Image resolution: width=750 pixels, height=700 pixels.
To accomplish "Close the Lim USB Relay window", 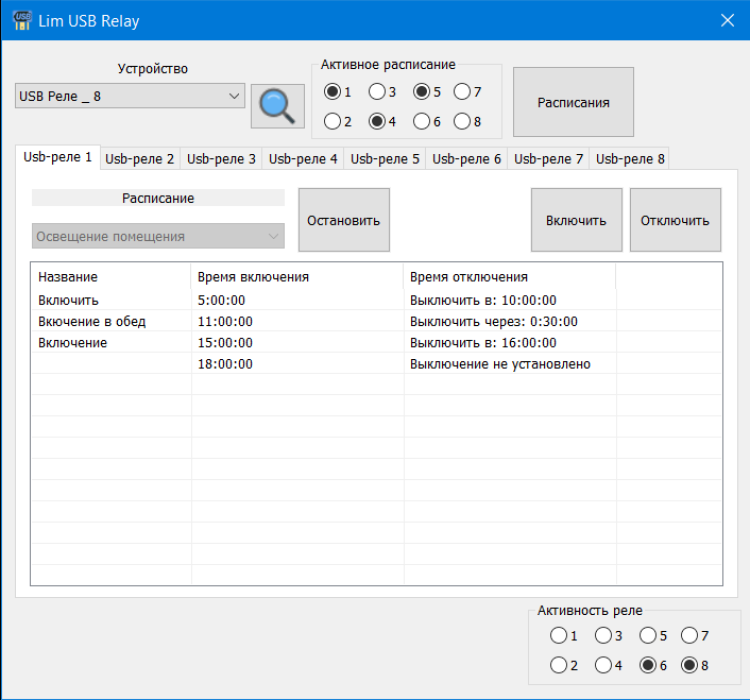I will click(727, 20).
